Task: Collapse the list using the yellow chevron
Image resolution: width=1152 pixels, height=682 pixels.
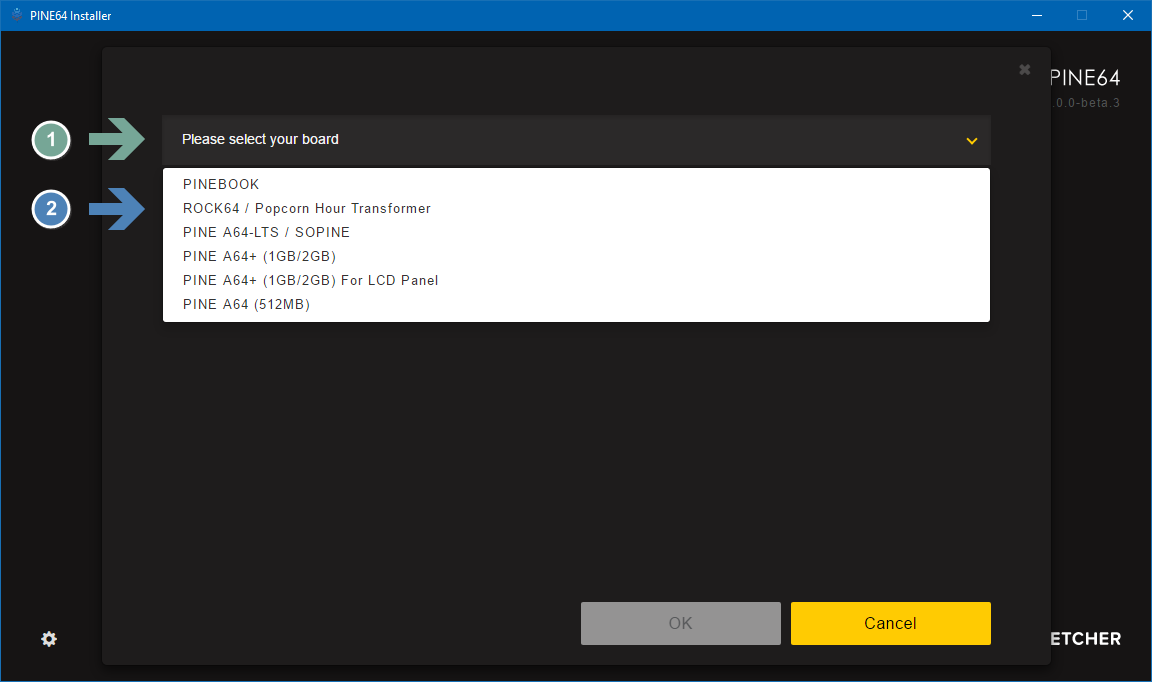Action: pyautogui.click(x=971, y=141)
